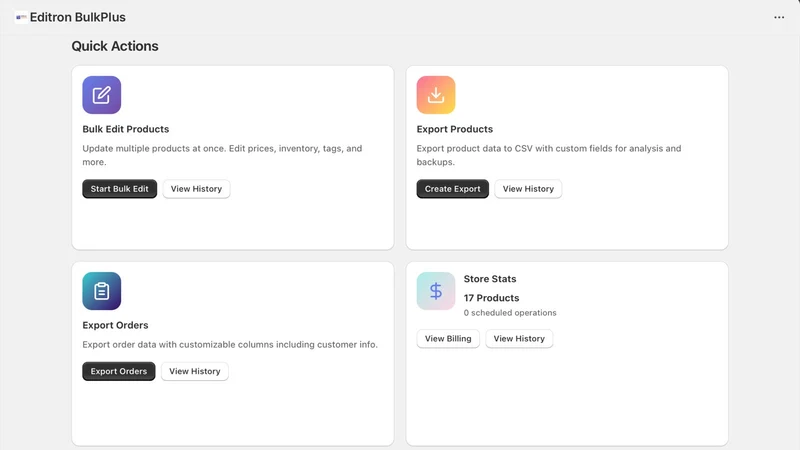Click the Quick Actions heading
Image resolution: width=800 pixels, height=450 pixels.
click(115, 46)
